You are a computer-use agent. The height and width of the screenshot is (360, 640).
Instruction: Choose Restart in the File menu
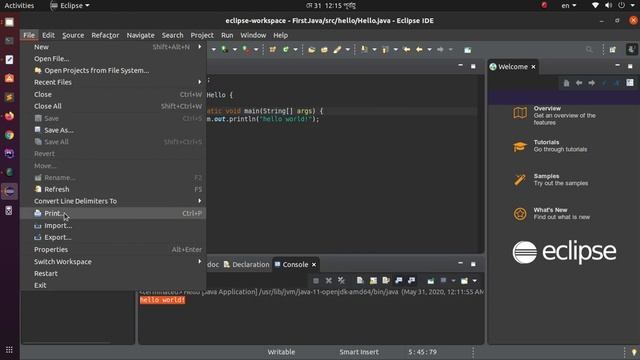(113, 273)
